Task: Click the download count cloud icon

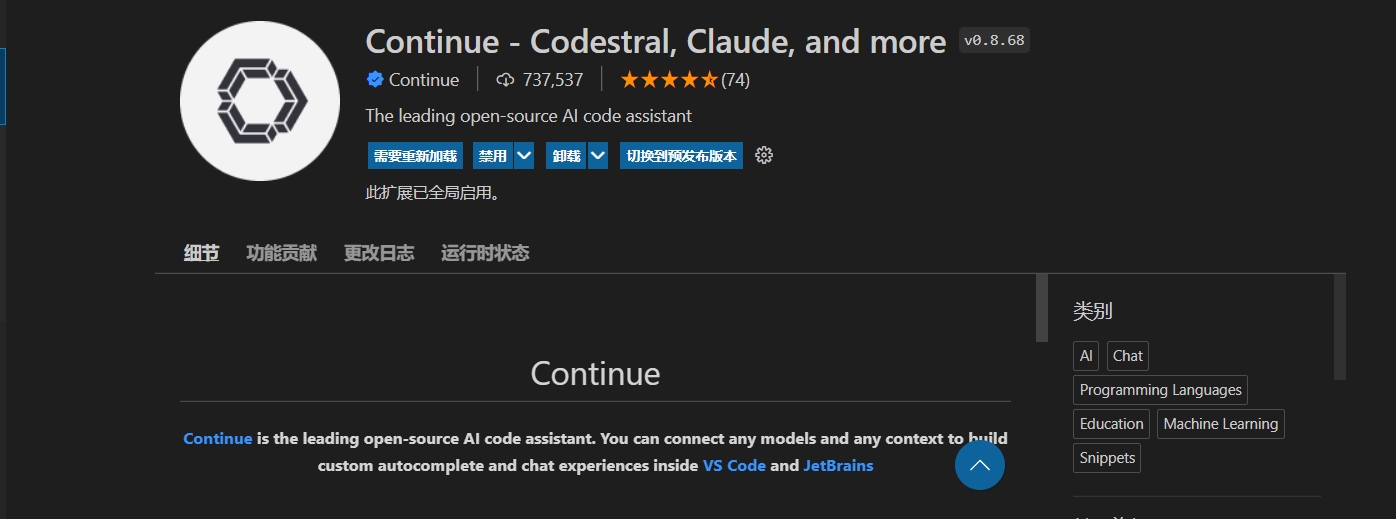Action: pyautogui.click(x=505, y=80)
